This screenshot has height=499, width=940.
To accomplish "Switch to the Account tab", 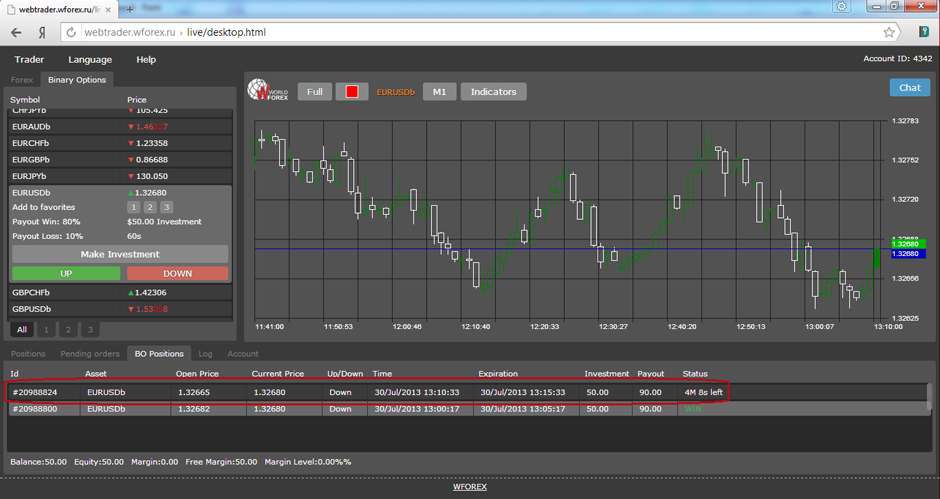I will click(243, 354).
